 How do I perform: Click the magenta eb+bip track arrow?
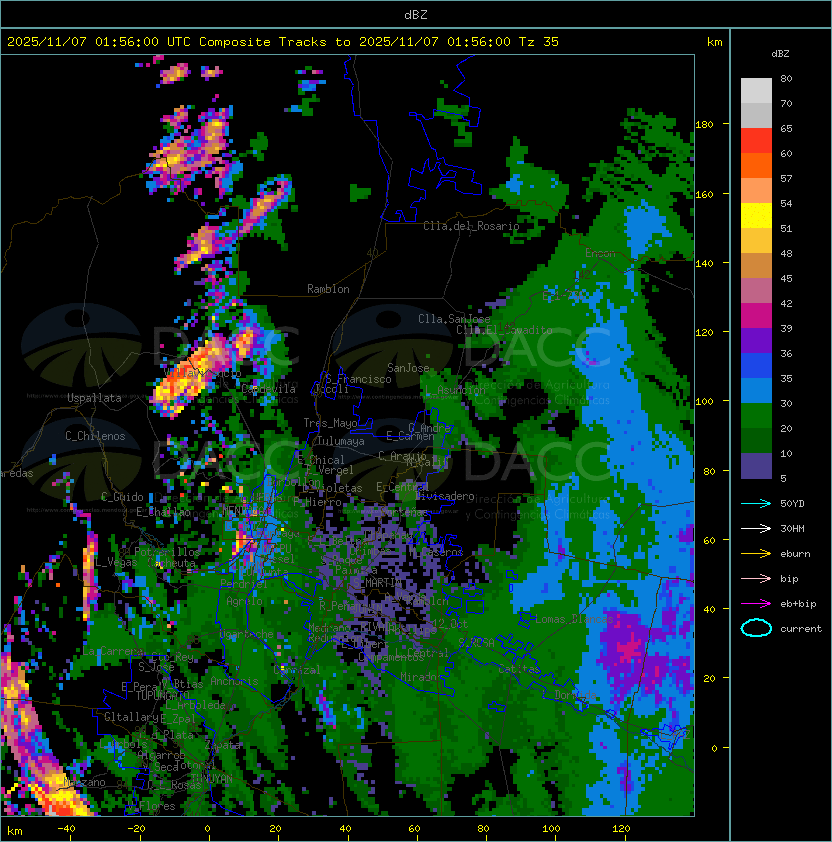756,604
